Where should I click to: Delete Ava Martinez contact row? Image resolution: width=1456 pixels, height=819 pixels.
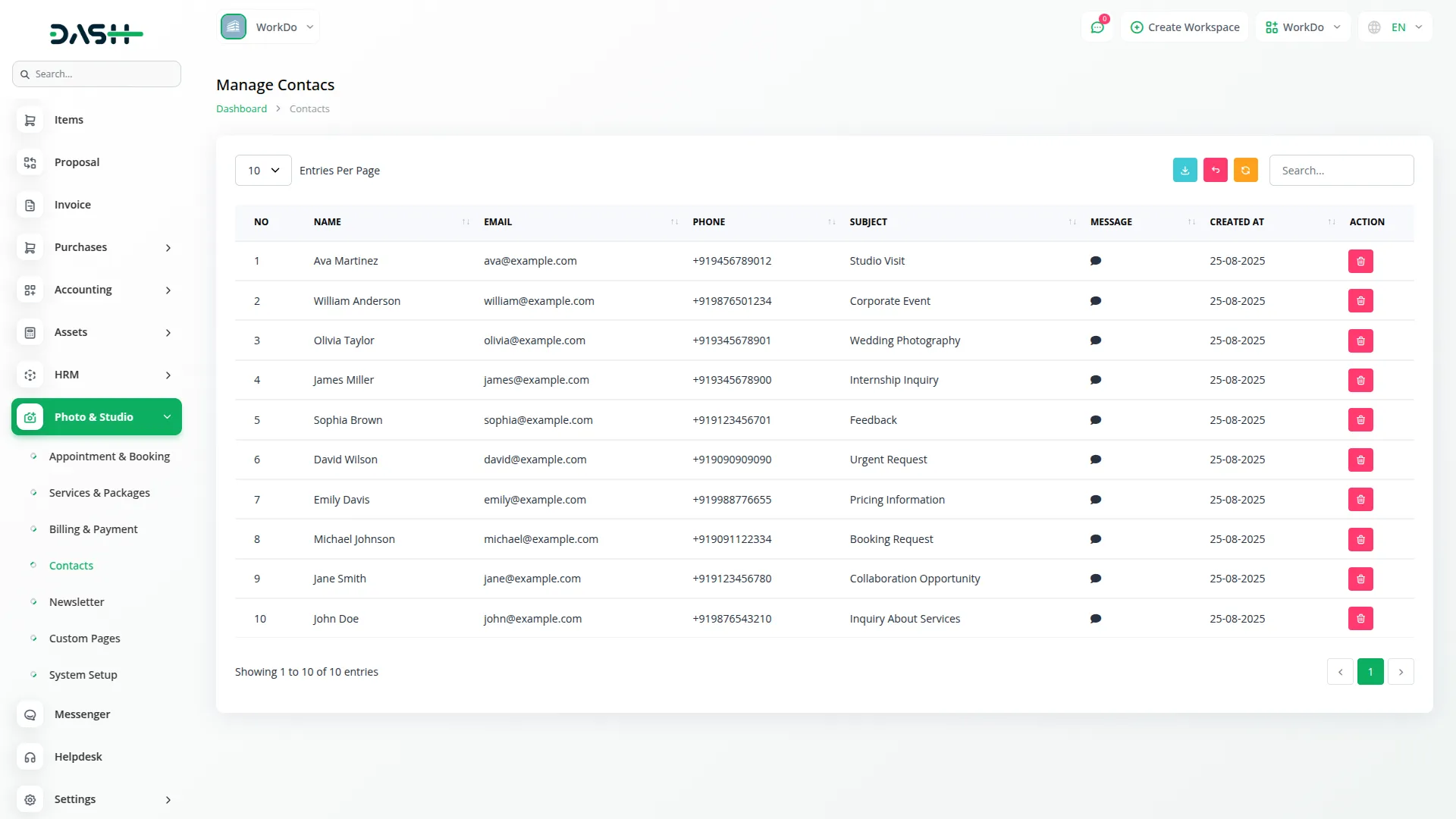pos(1360,261)
